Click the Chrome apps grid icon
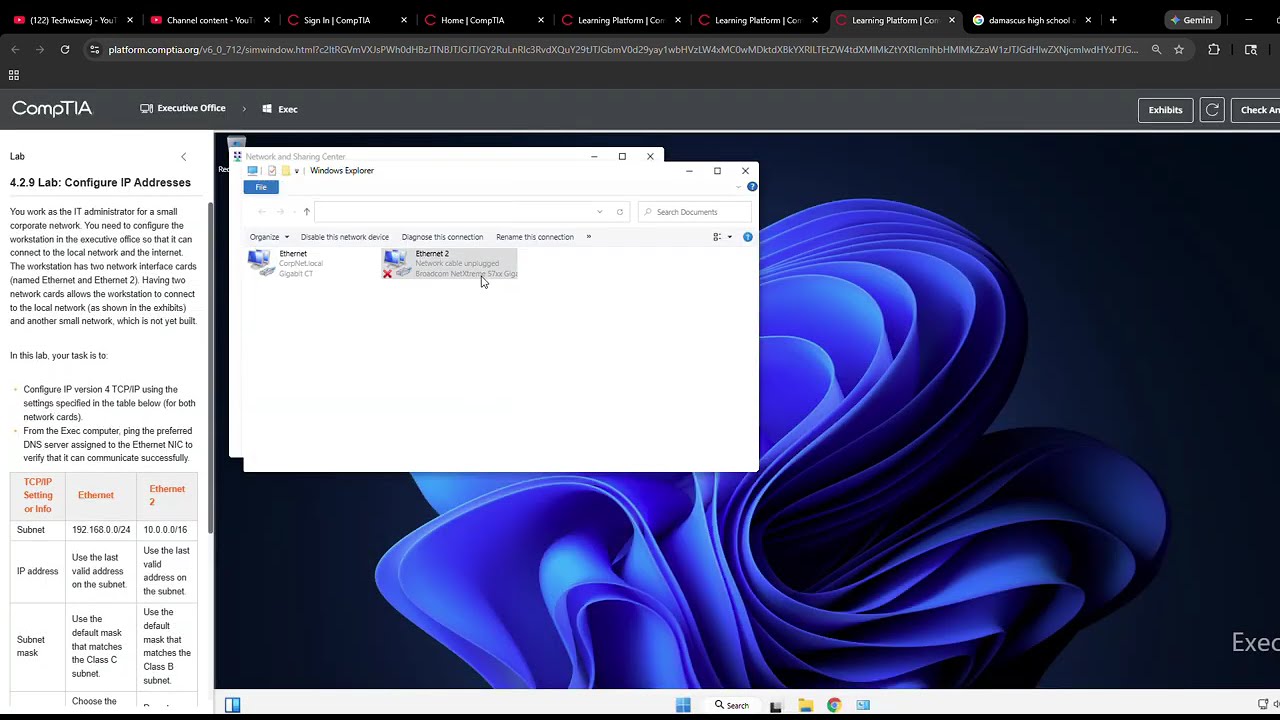Viewport: 1280px width, 720px height. 14,75
